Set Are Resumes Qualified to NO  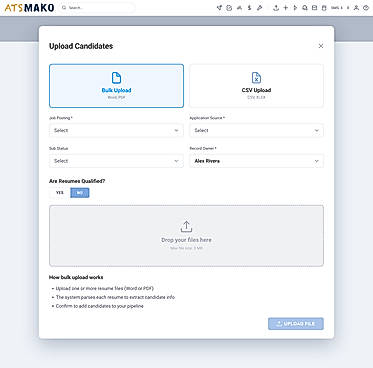pos(80,193)
